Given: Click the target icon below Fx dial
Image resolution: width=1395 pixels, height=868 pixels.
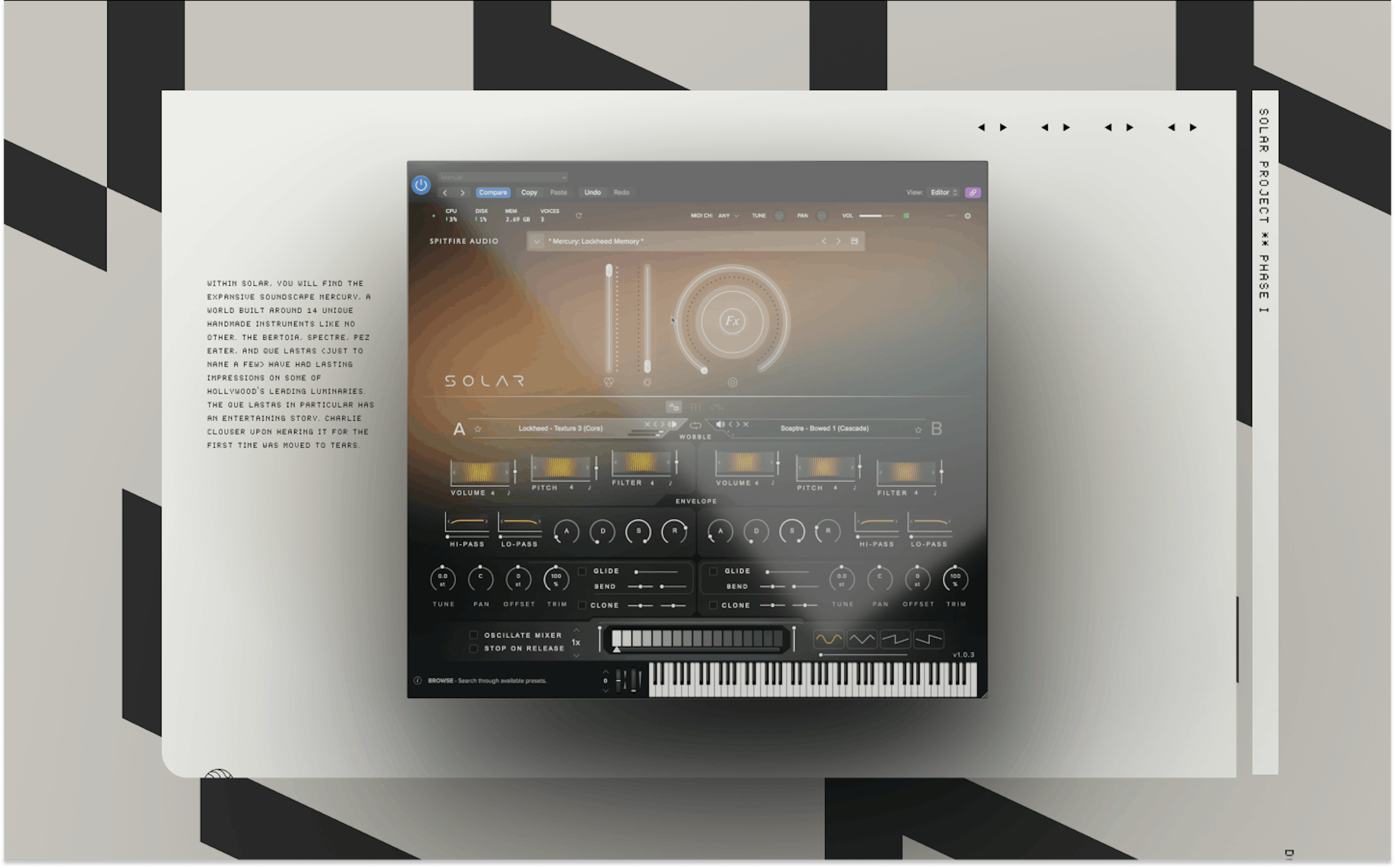Looking at the screenshot, I should pyautogui.click(x=732, y=382).
